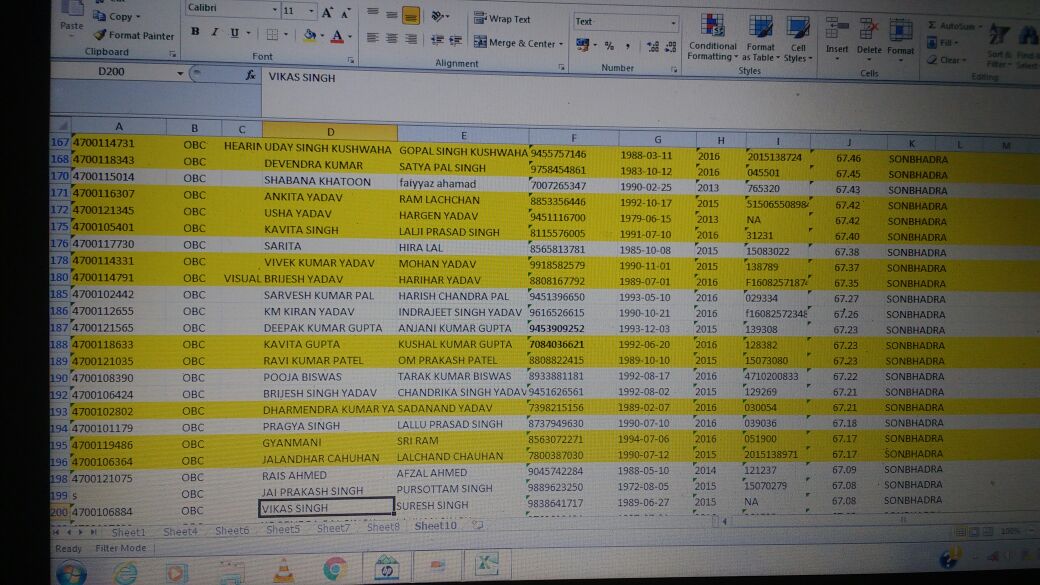
Task: Click the Insert Worksheet tab icon
Action: tap(478, 525)
